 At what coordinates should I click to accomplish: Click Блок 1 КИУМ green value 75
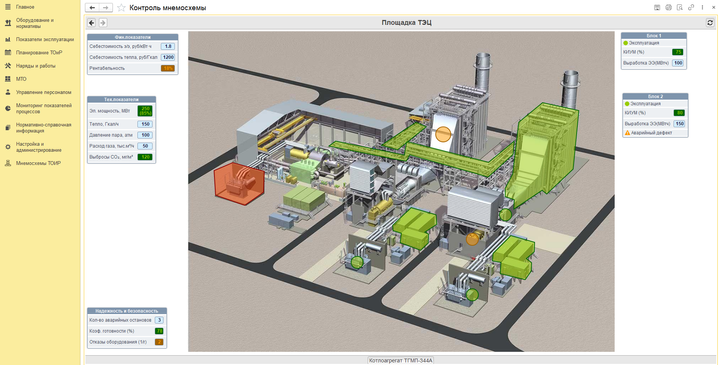[678, 52]
